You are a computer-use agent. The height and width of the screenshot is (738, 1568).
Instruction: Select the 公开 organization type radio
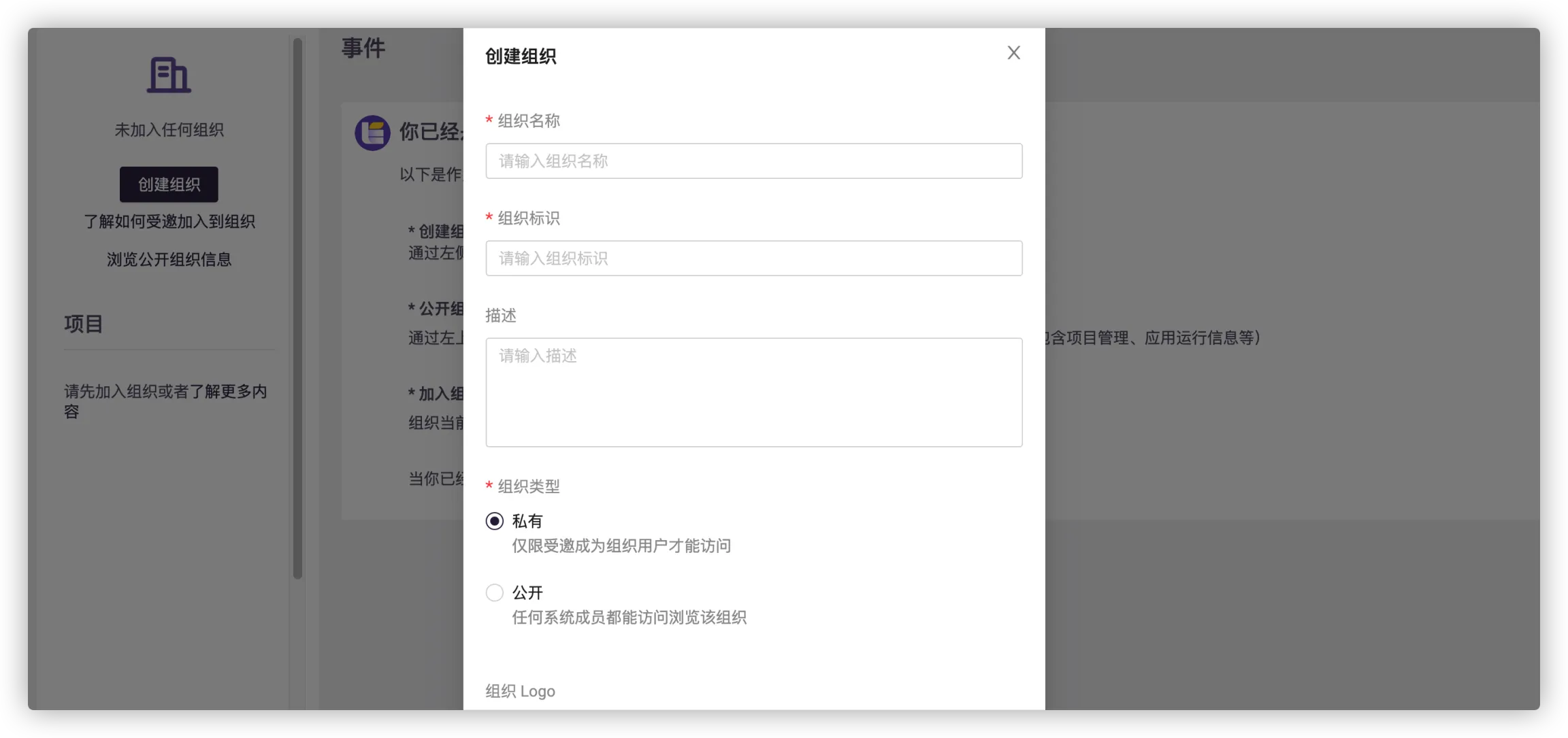point(495,592)
